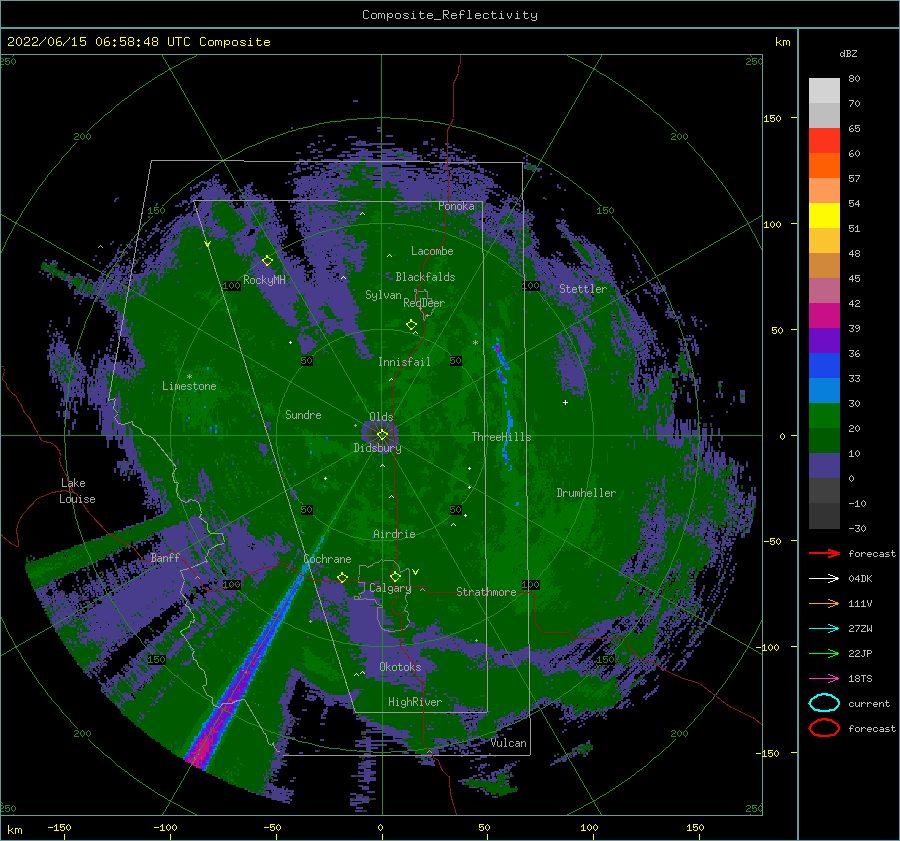900x841 pixels.
Task: Click the orange 111V arrow icon
Action: pyautogui.click(x=824, y=603)
